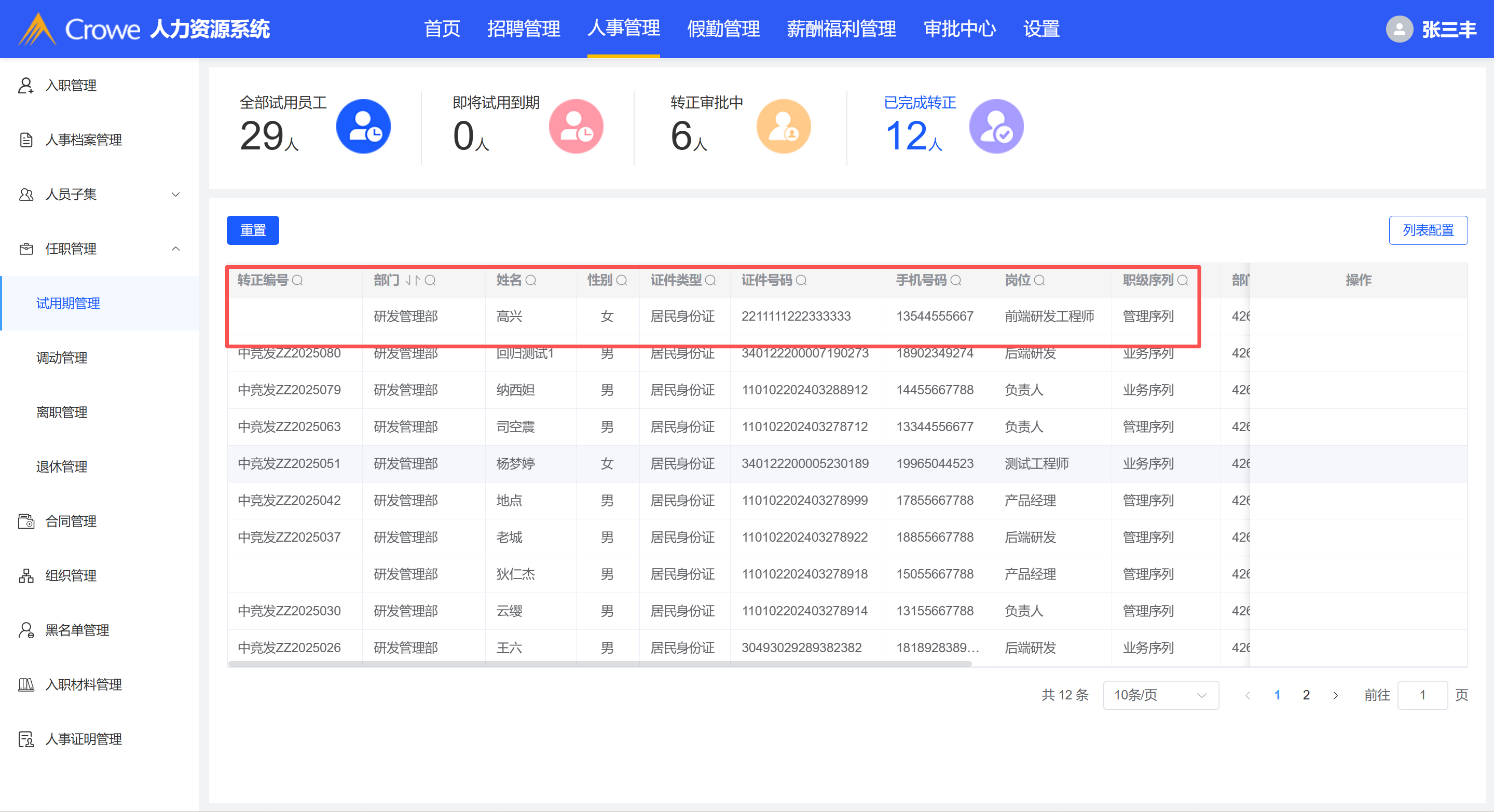
Task: Click search icon in 转正编号 column header
Action: tap(297, 281)
